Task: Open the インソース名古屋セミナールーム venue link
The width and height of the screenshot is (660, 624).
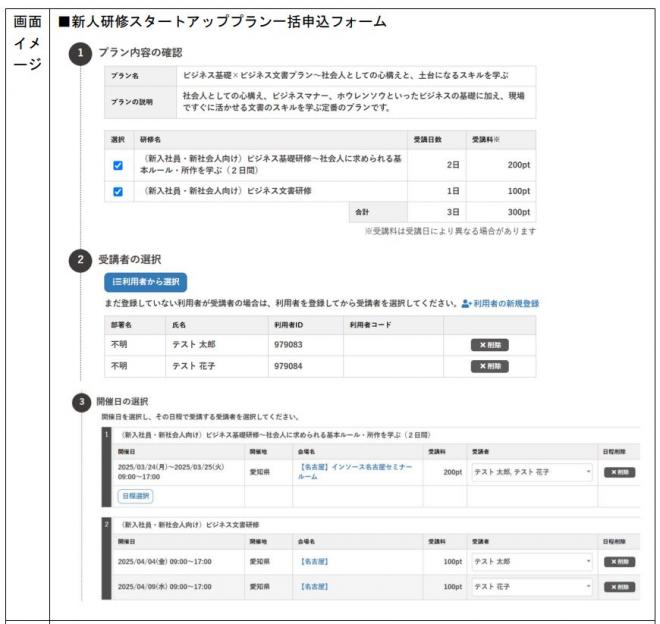Action: (355, 472)
